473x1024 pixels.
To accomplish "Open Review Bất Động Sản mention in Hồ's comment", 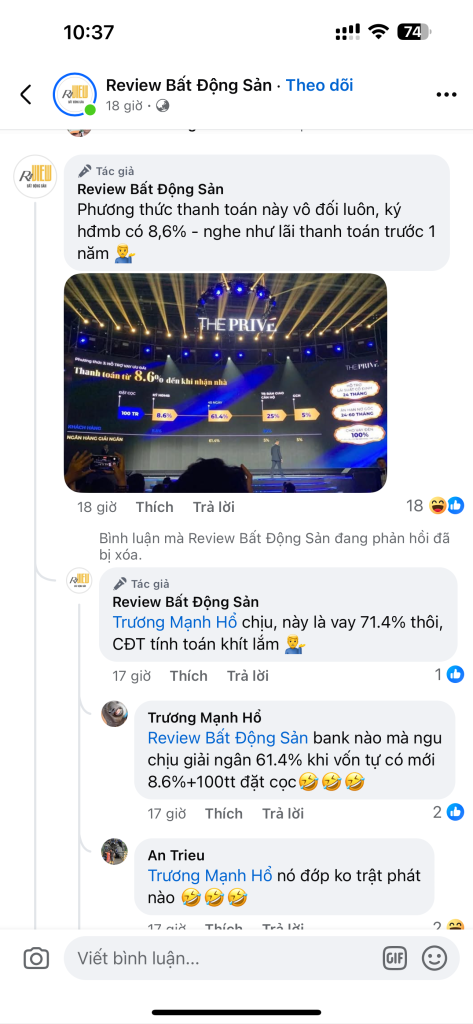I will (227, 738).
